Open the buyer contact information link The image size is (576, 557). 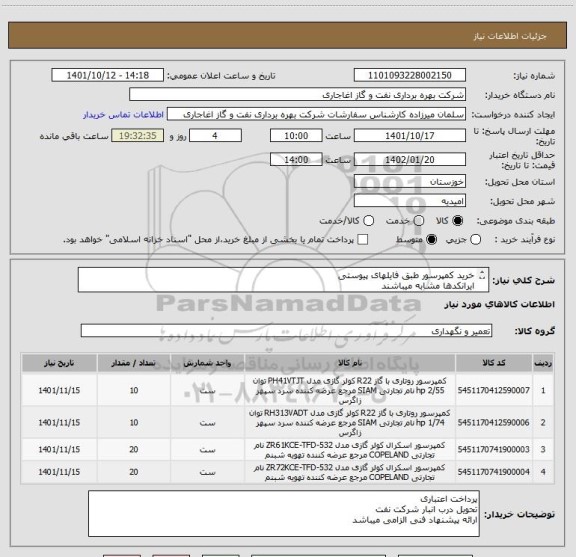click(123, 115)
